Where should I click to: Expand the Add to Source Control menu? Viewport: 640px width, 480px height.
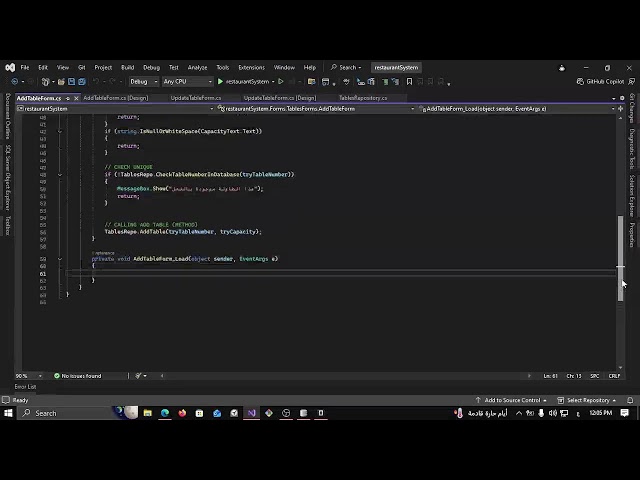511,400
